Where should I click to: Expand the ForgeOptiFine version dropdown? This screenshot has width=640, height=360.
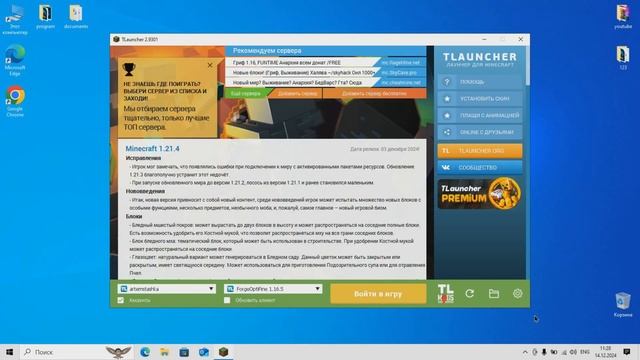[317, 289]
